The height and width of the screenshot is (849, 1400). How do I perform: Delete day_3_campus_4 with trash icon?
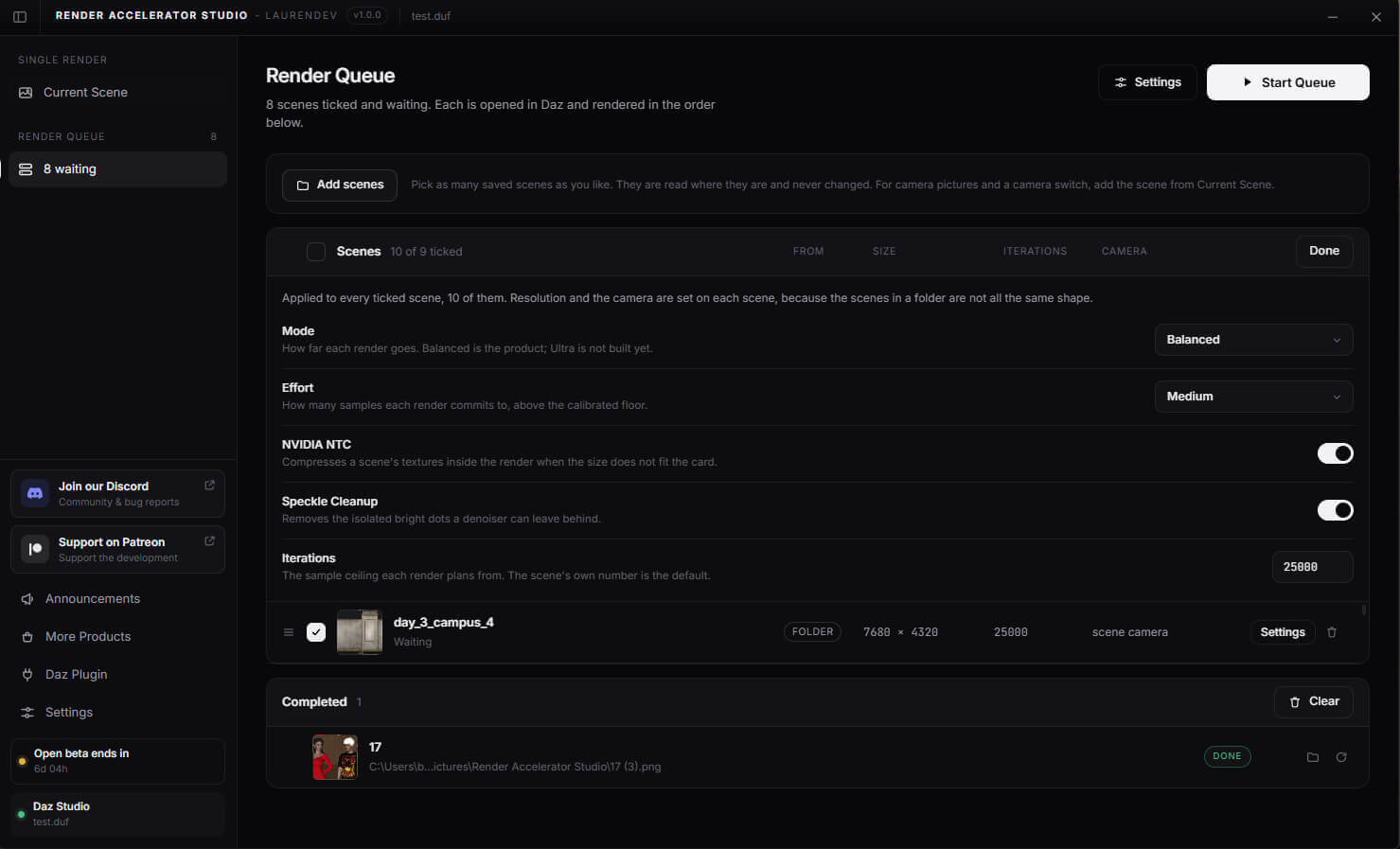1332,632
